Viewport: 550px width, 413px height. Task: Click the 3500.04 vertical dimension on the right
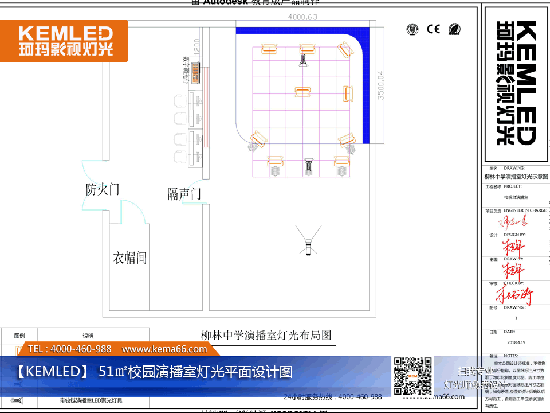coord(381,86)
